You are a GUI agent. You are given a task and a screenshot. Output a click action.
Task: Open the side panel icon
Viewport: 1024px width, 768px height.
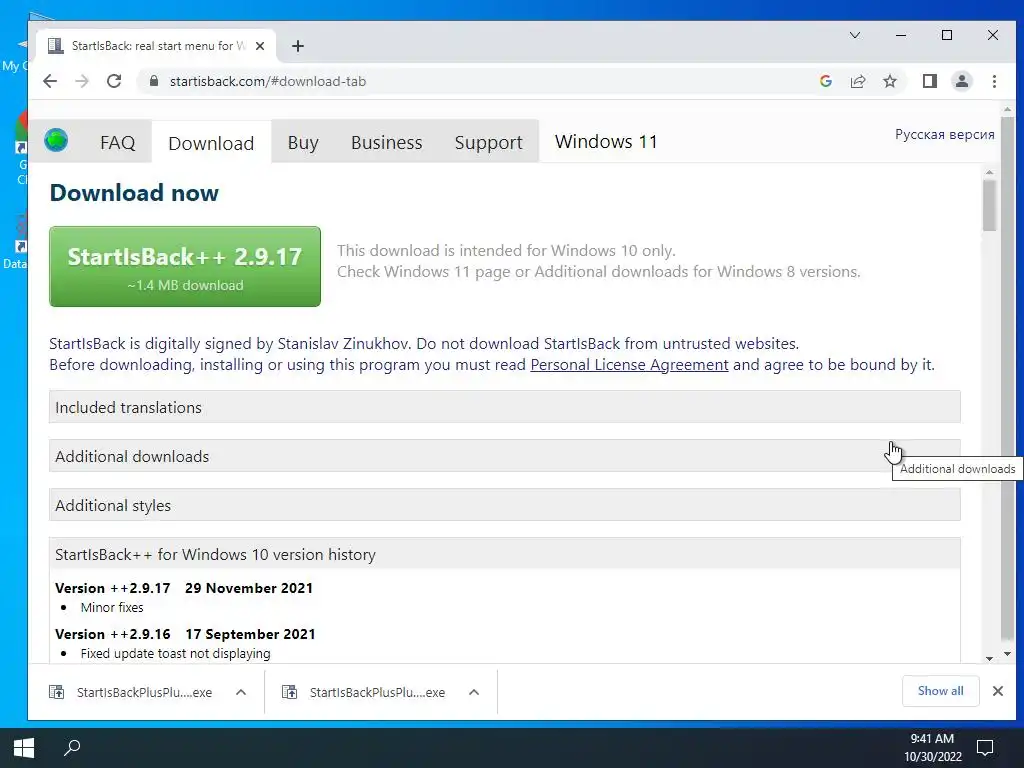click(x=929, y=81)
